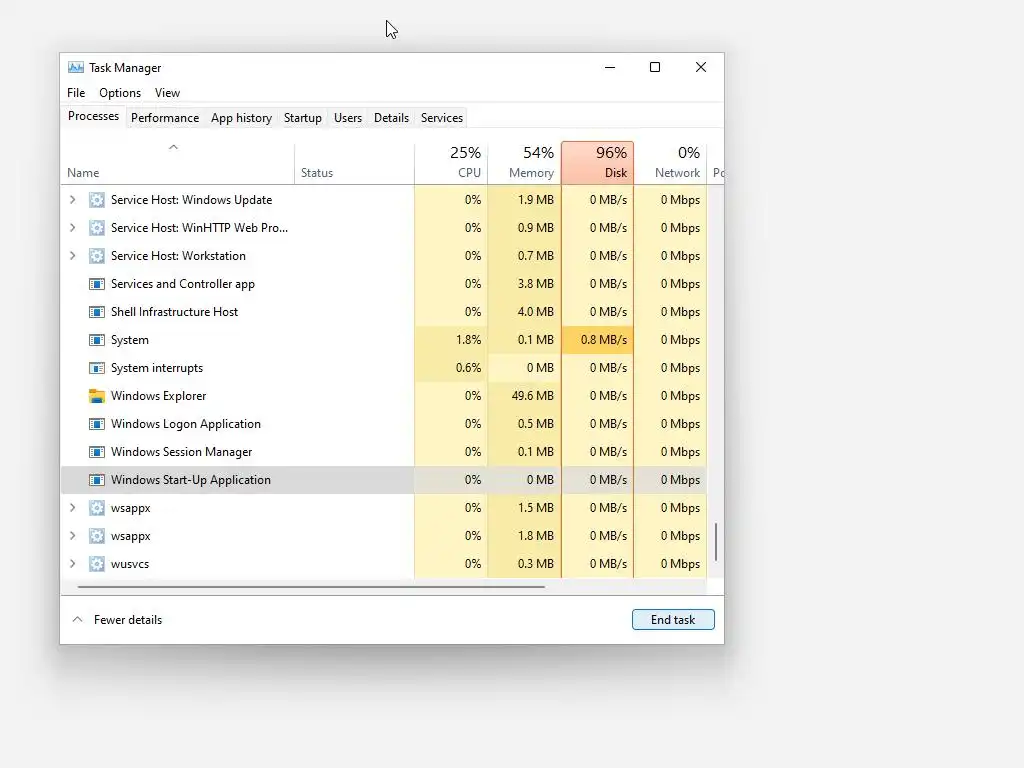Viewport: 1024px width, 768px height.
Task: Click the wsappx 1.5 MB row gear icon
Action: (x=97, y=508)
